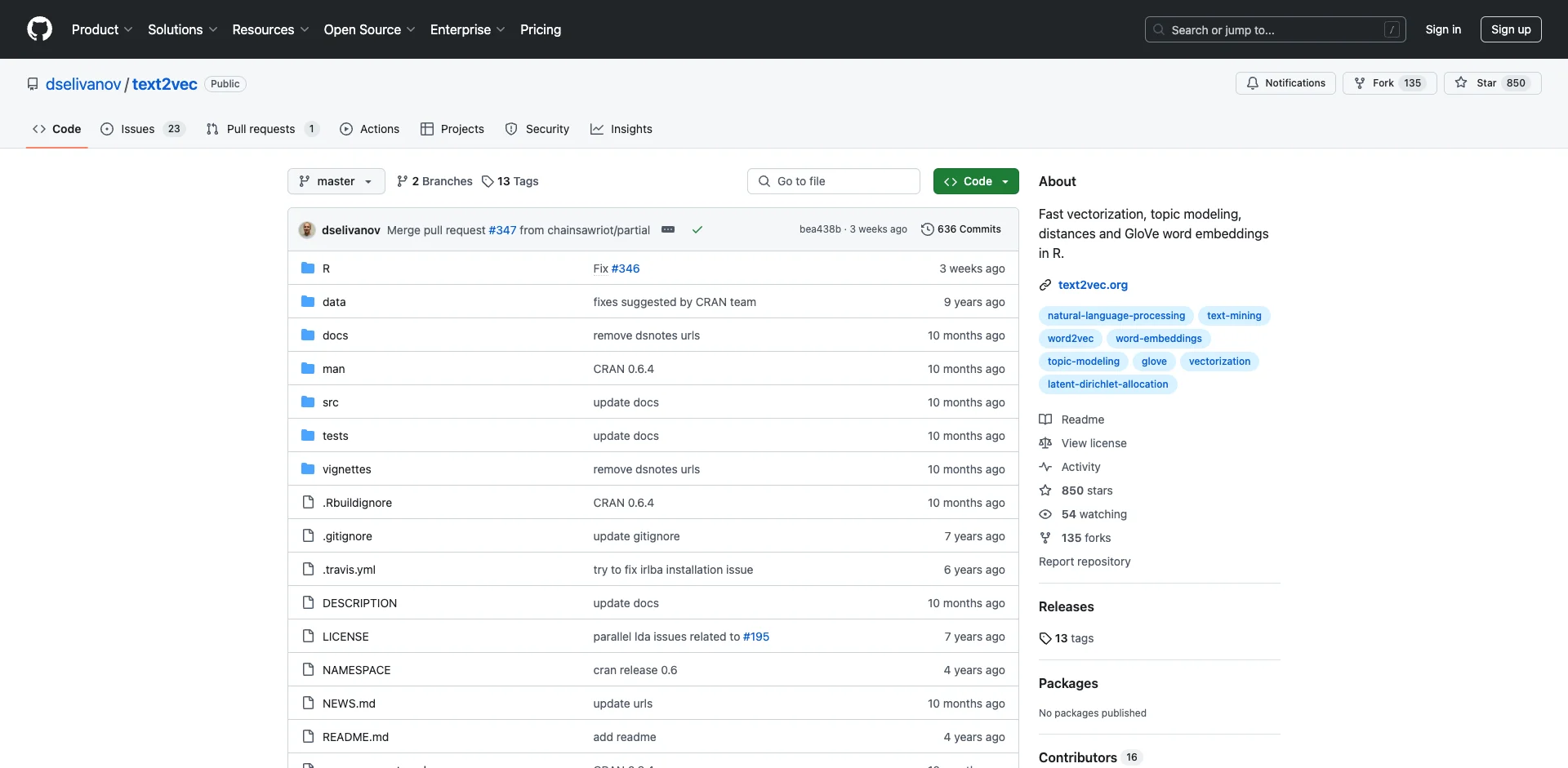Switch to the Projects tab

[x=452, y=129]
